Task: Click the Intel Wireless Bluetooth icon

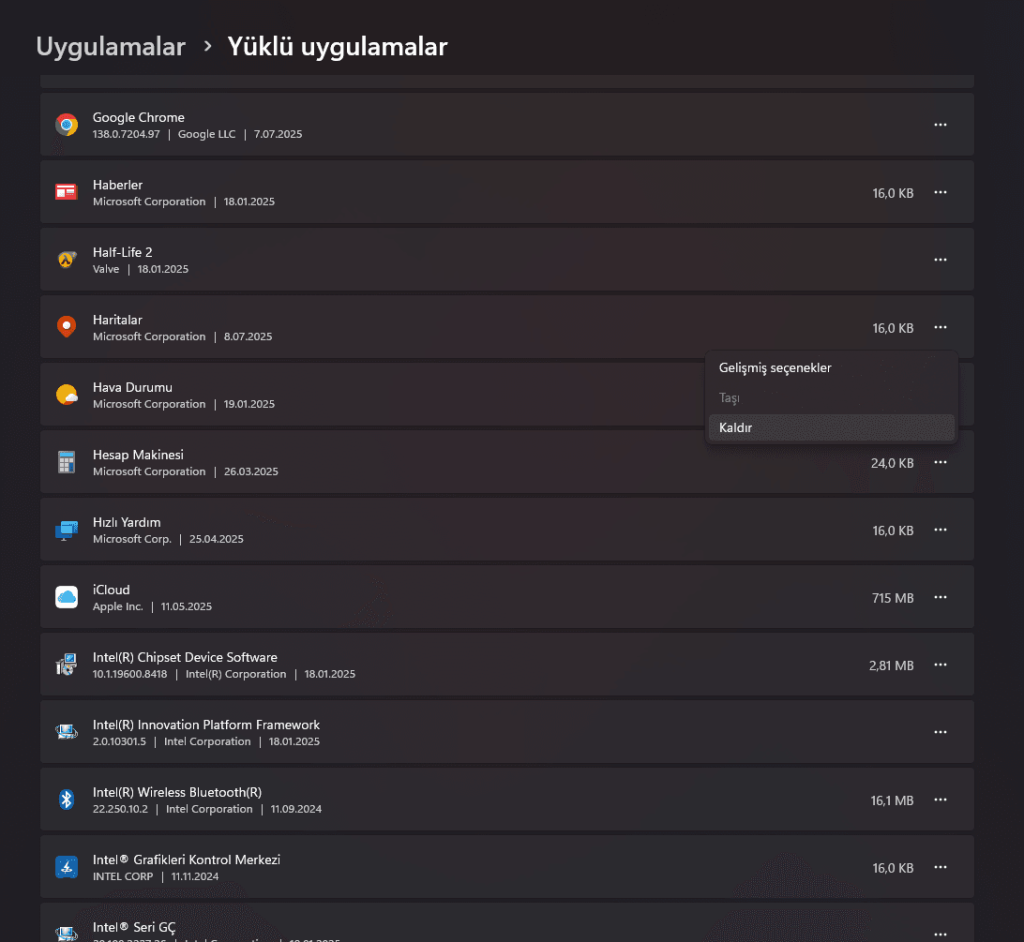Action: click(x=67, y=800)
